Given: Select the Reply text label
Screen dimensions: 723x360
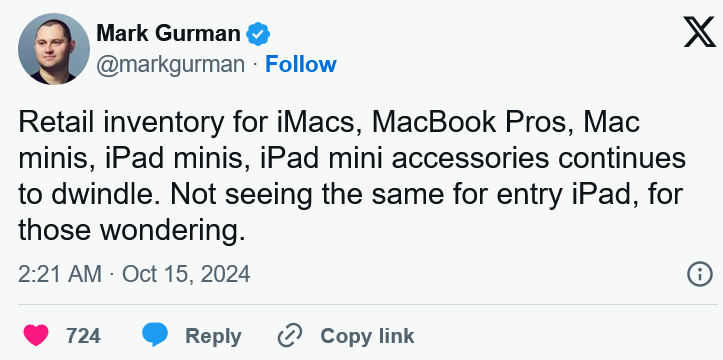Looking at the screenshot, I should (x=213, y=336).
